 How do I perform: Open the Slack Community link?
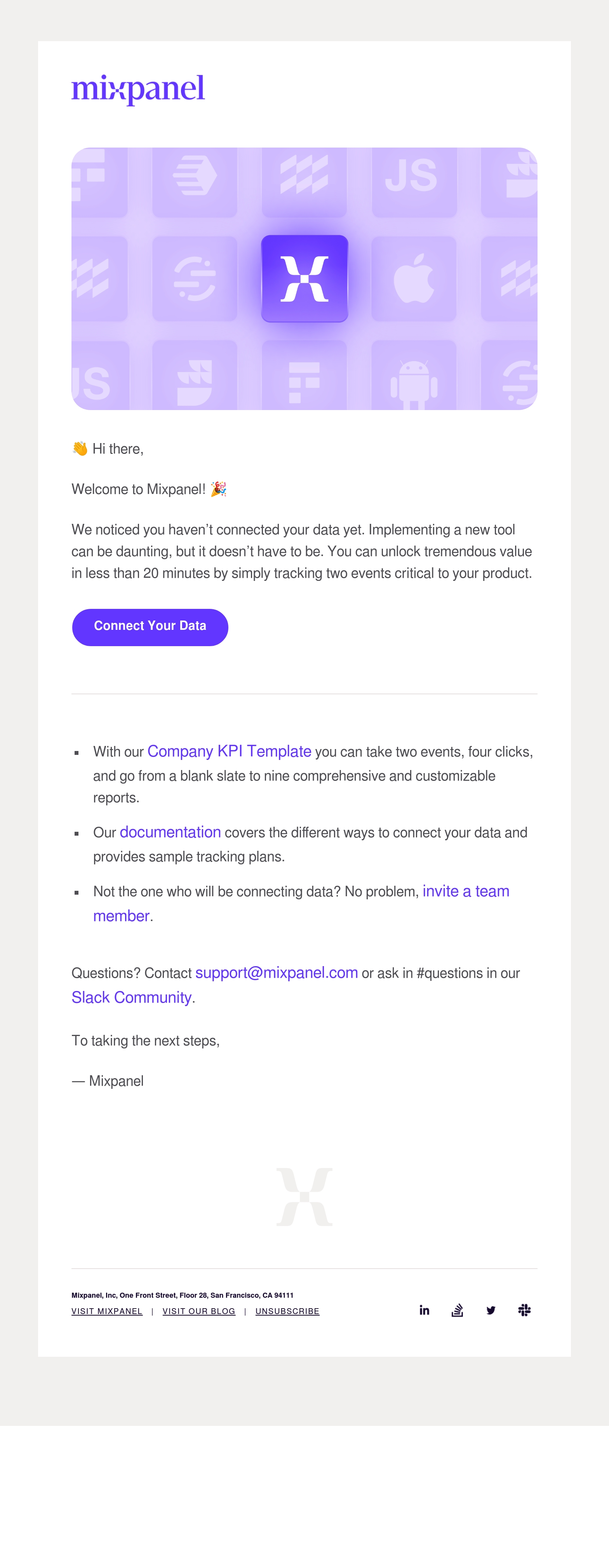(132, 997)
